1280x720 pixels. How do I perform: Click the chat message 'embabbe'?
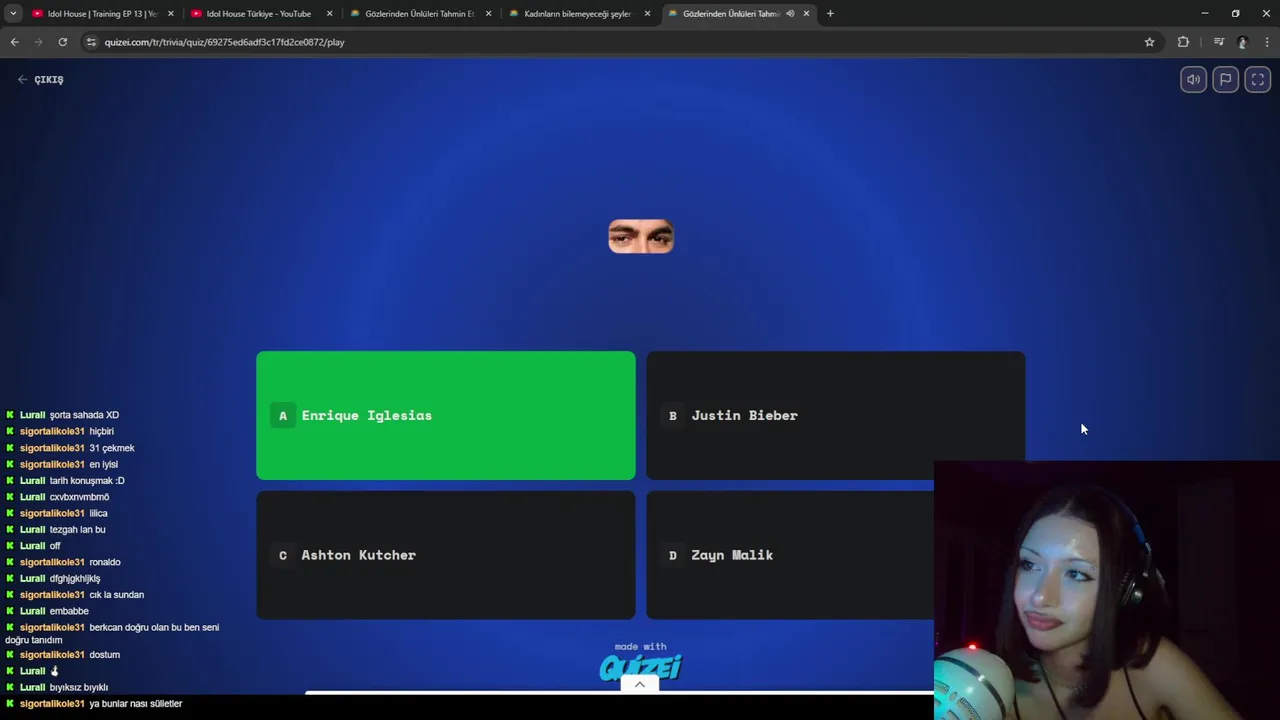click(x=69, y=611)
